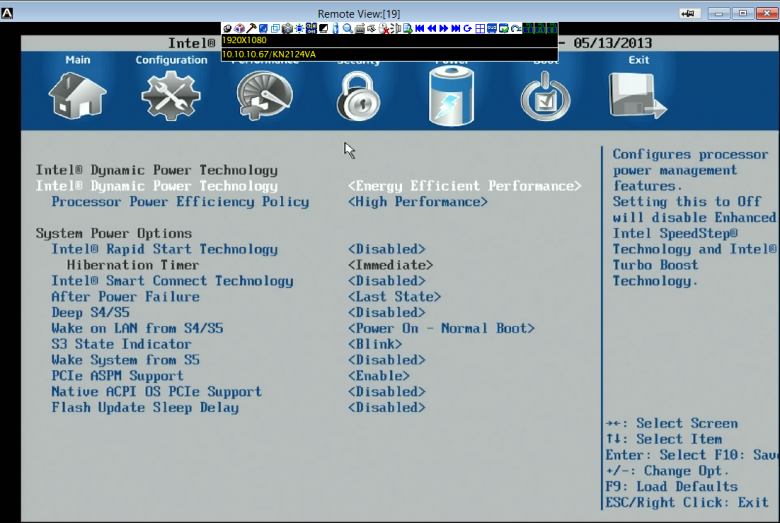
Task: Toggle the Scroll Lock green lock indicator
Action: pos(552,28)
